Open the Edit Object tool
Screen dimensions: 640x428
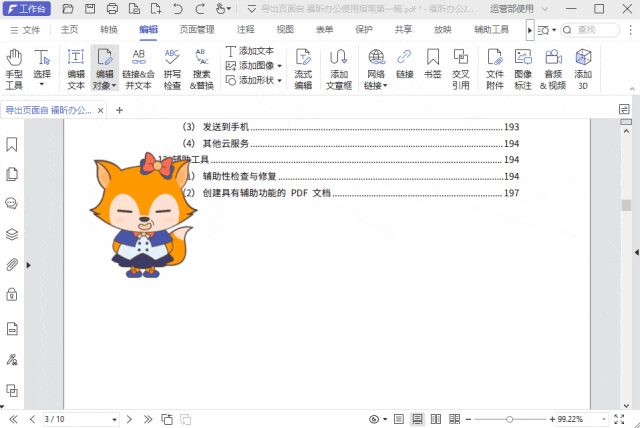click(104, 69)
